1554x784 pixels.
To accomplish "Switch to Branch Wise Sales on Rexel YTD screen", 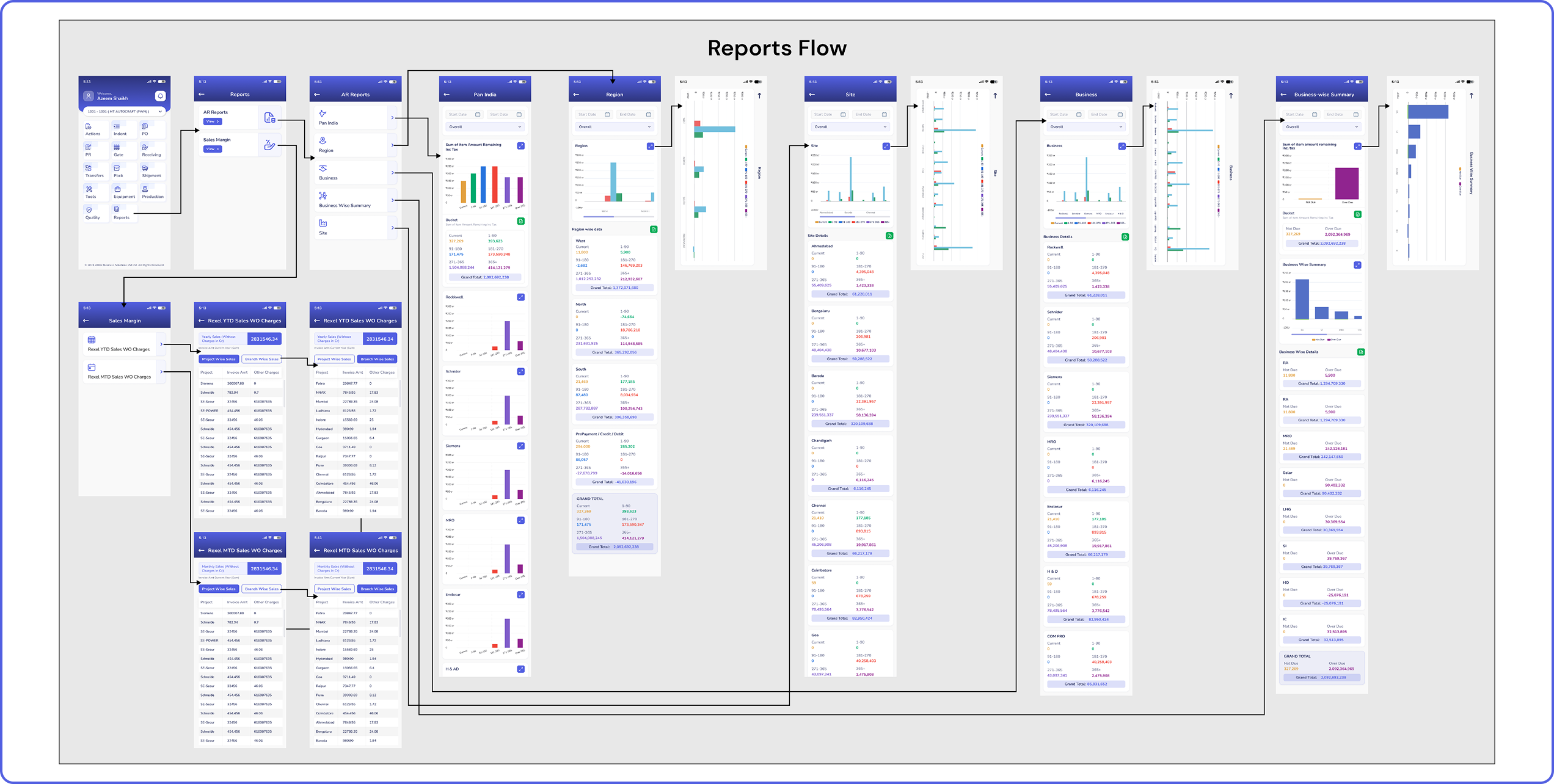I will pyautogui.click(x=262, y=359).
